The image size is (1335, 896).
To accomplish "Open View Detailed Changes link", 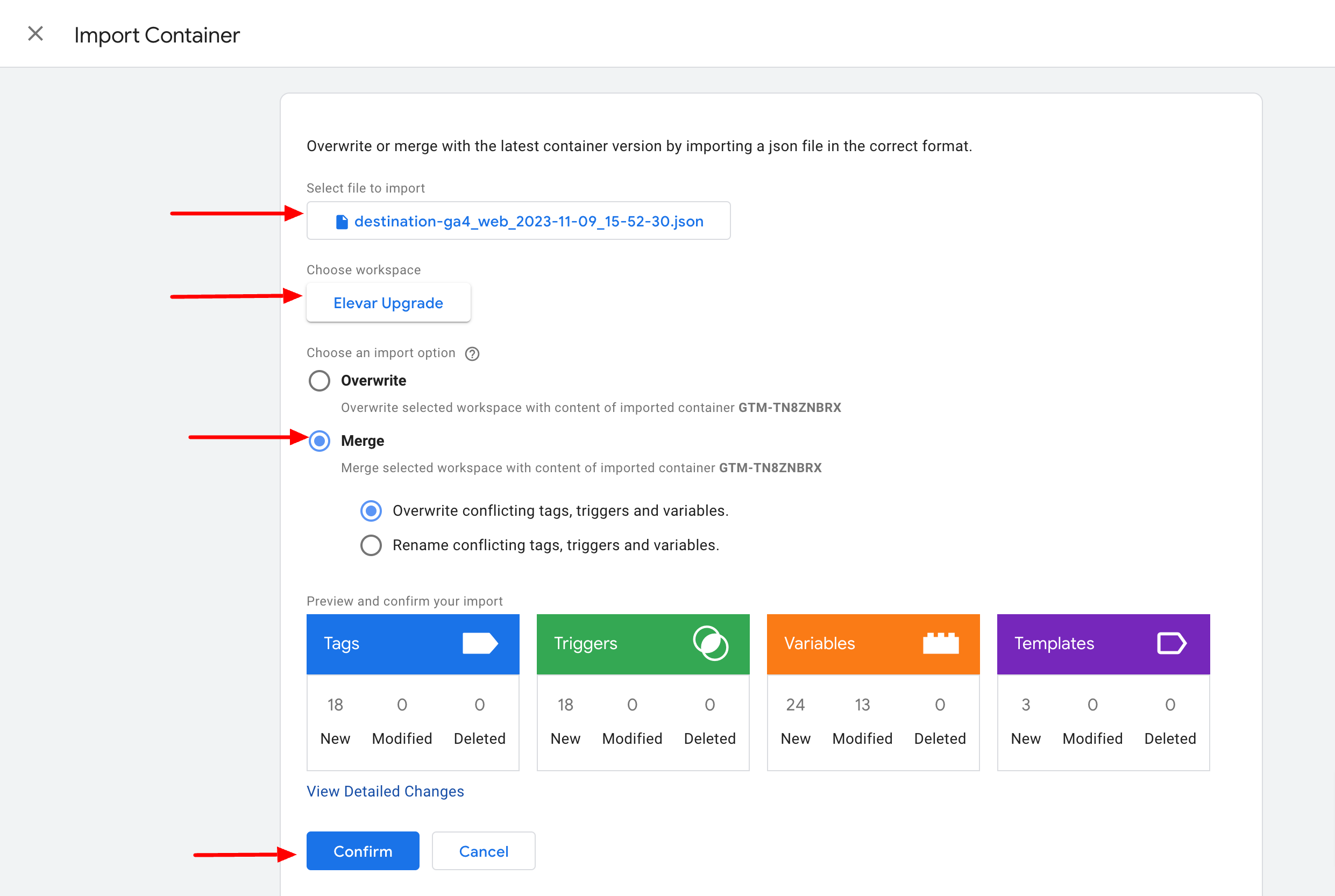I will pyautogui.click(x=385, y=792).
